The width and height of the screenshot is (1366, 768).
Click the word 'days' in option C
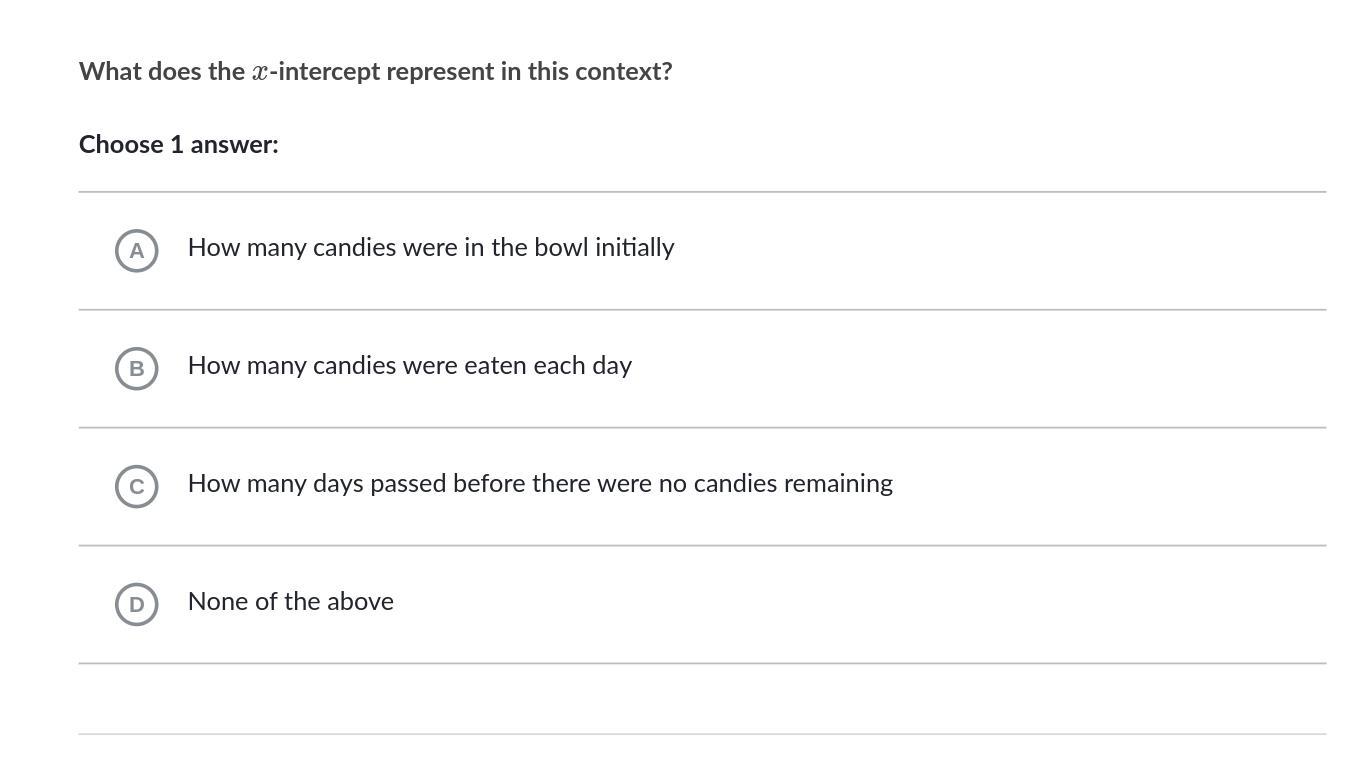337,483
